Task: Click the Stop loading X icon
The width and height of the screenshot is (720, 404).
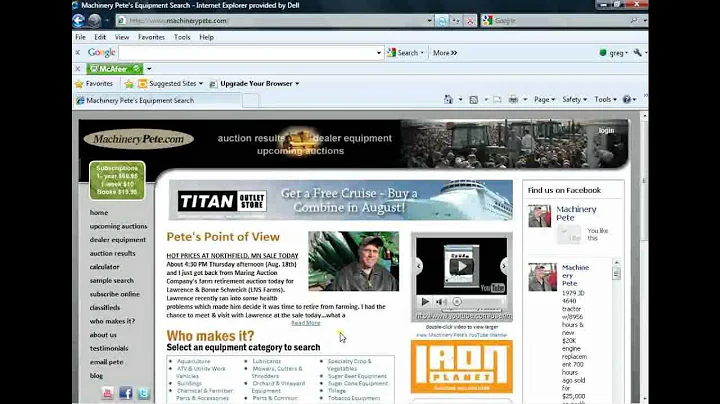Action: (470, 21)
